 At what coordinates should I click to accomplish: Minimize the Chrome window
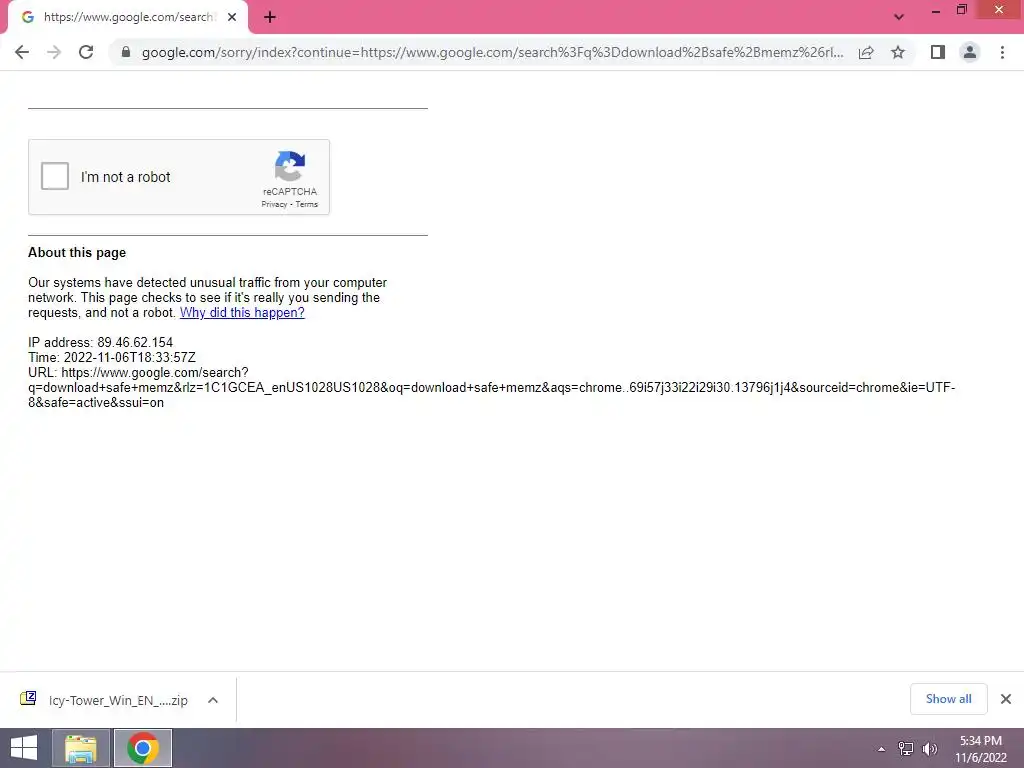pos(936,10)
